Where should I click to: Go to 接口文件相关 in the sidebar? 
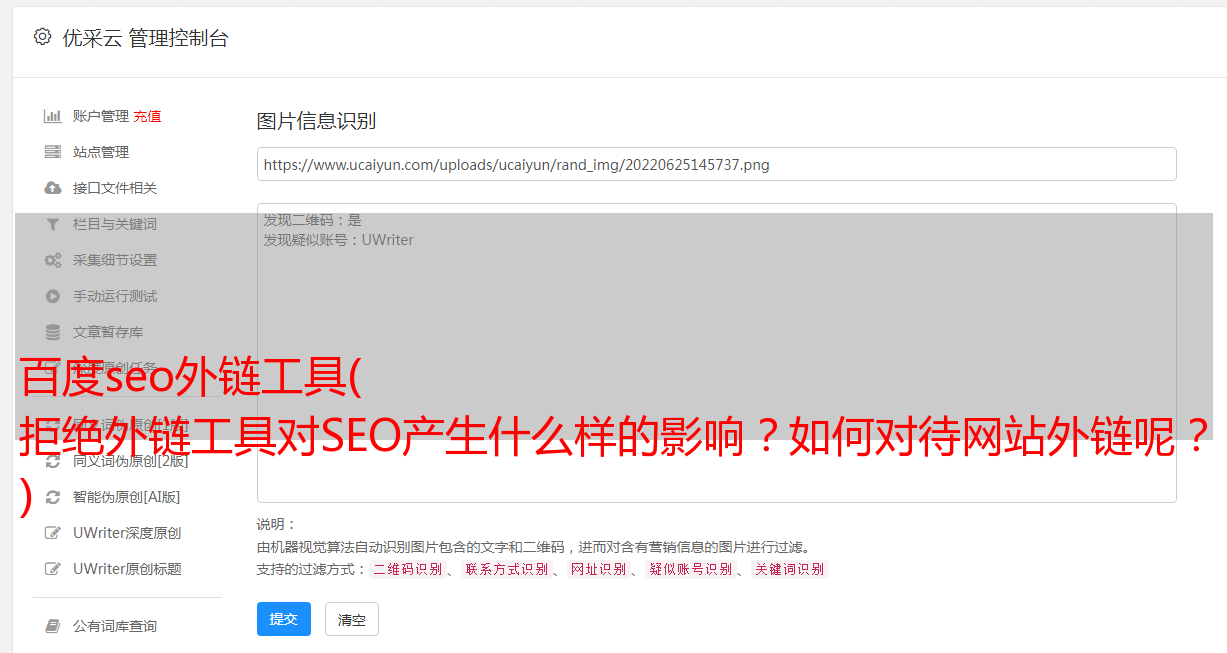(x=115, y=188)
